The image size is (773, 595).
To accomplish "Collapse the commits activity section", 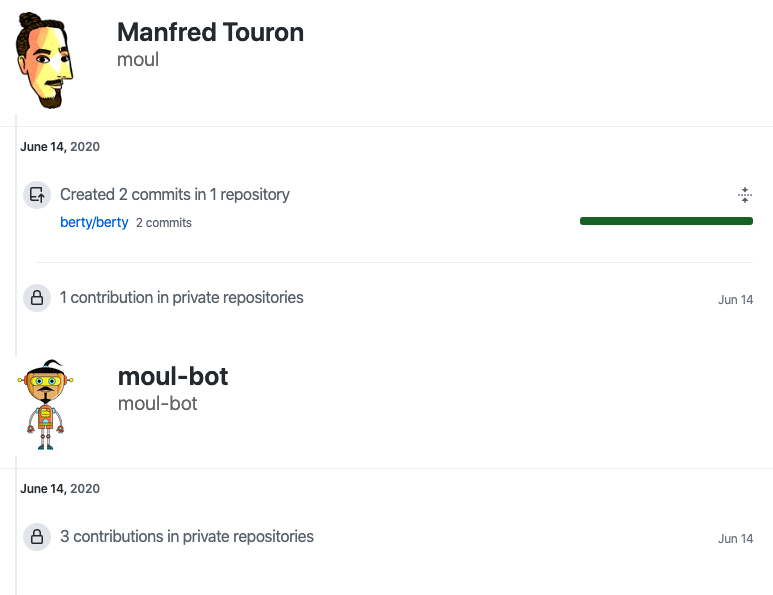I will tap(744, 195).
